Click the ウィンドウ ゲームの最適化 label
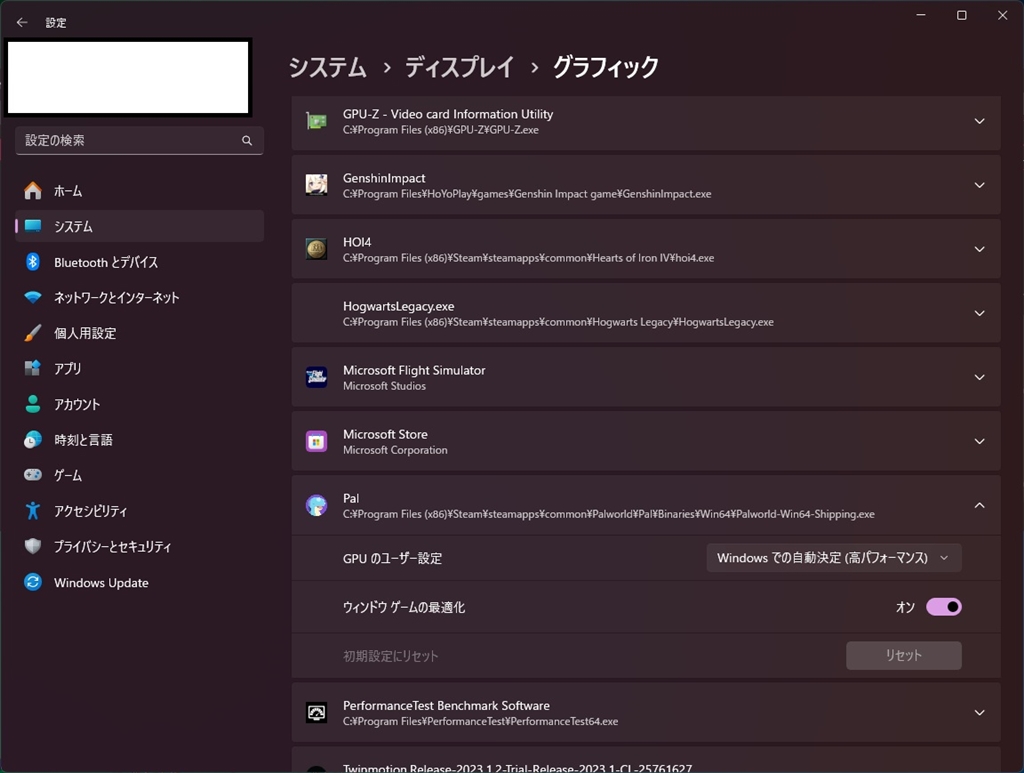Screen dimensions: 1024x773 404,607
